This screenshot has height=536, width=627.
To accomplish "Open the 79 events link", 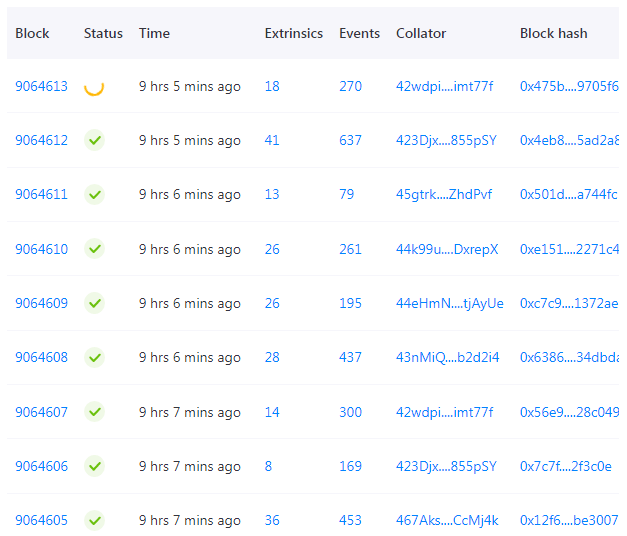I will 347,194.
